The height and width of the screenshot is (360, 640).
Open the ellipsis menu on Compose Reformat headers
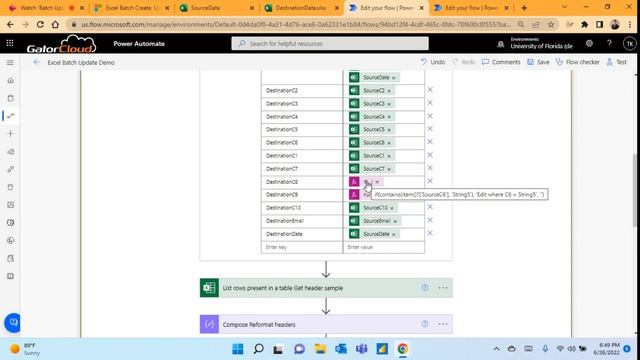click(443, 324)
